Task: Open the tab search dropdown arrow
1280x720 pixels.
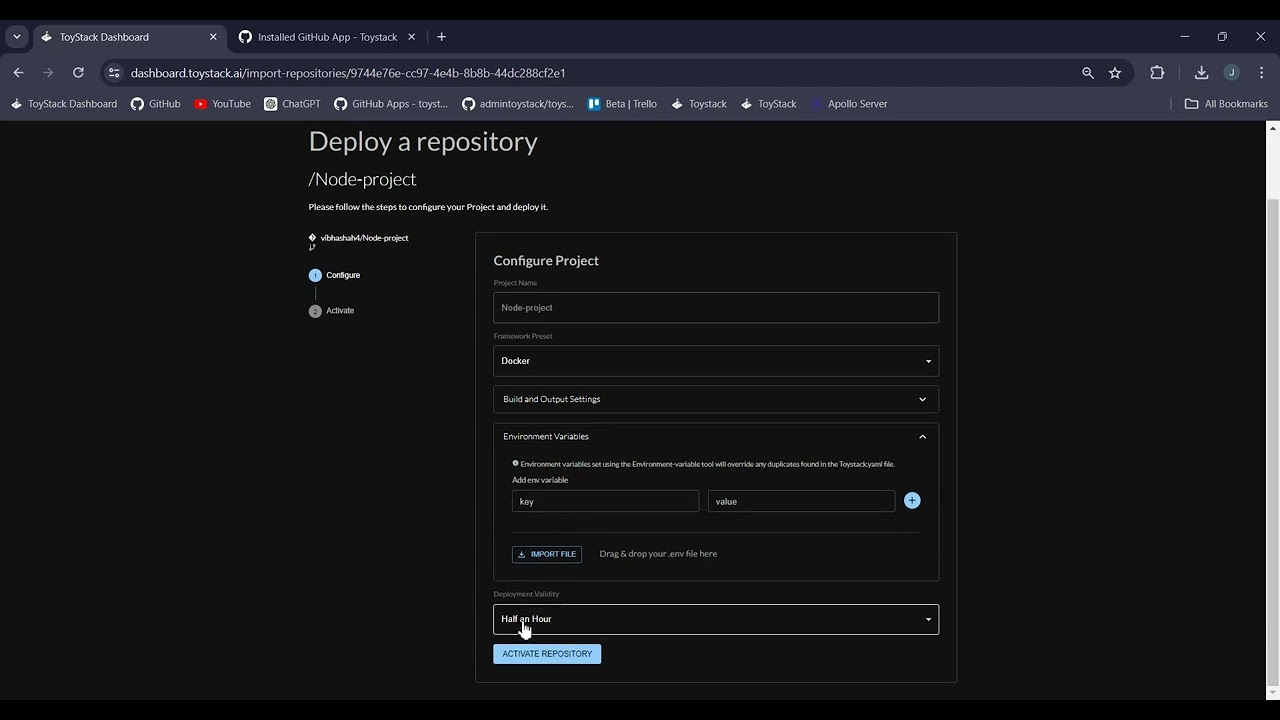Action: (x=17, y=37)
